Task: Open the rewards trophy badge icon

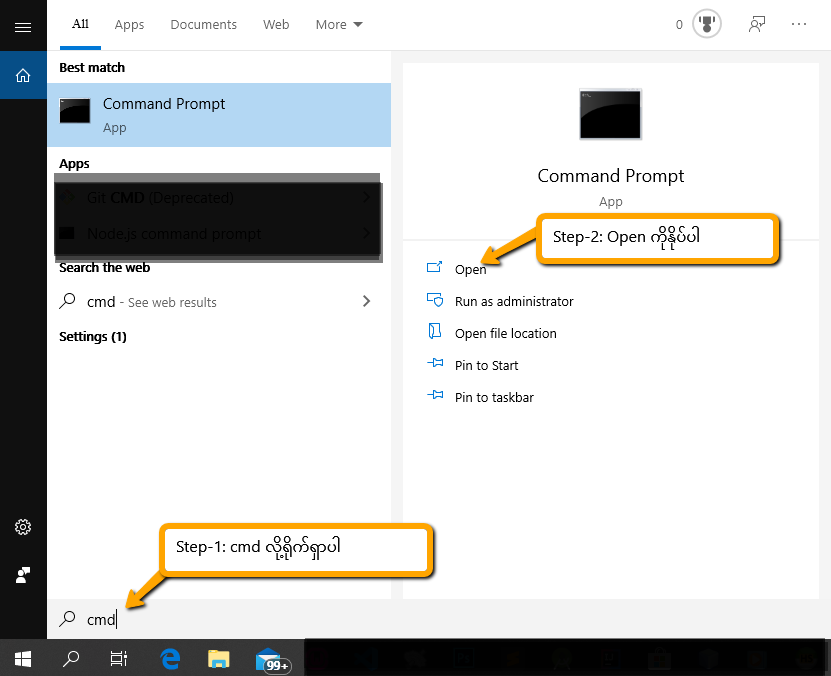Action: (706, 24)
